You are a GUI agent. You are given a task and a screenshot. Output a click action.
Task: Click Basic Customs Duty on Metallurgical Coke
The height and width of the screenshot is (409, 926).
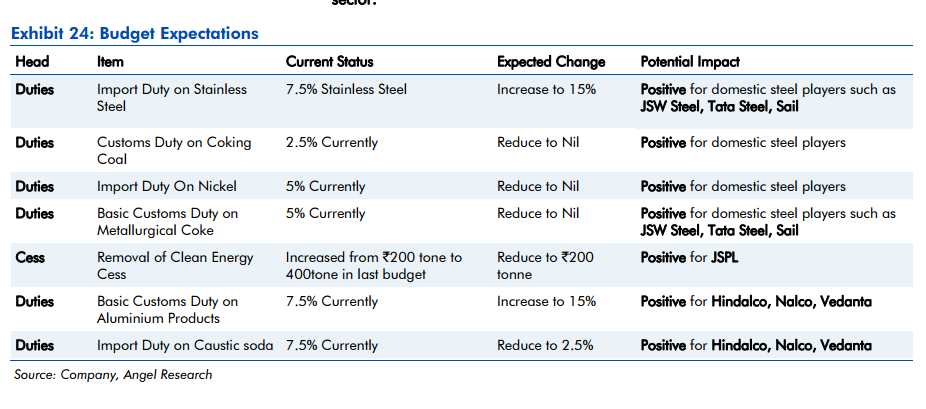pyautogui.click(x=167, y=221)
